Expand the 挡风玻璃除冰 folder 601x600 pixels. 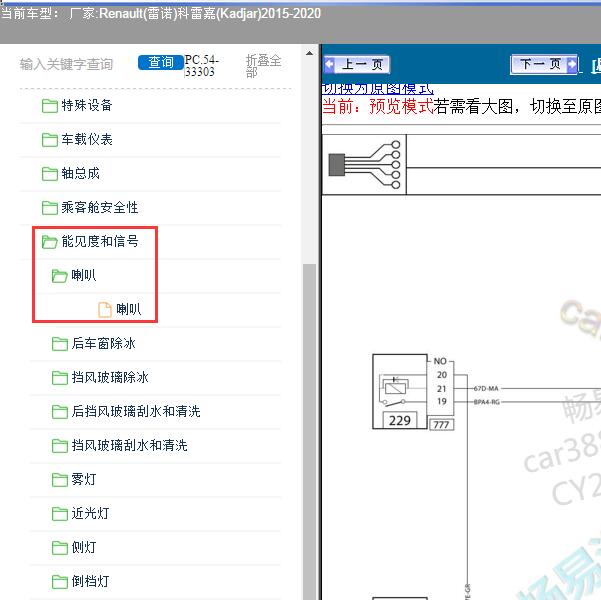[110, 378]
